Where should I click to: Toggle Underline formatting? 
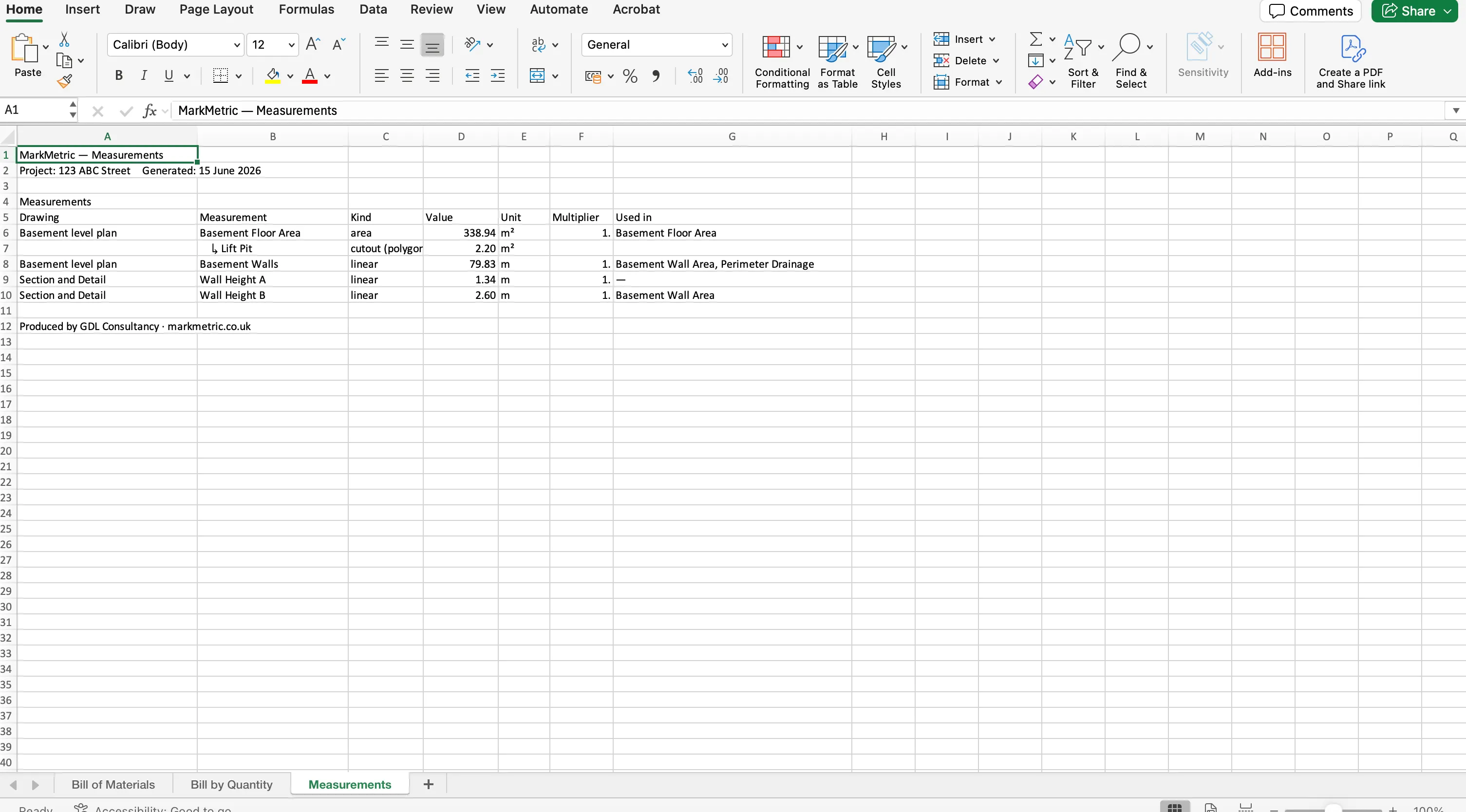click(x=169, y=75)
